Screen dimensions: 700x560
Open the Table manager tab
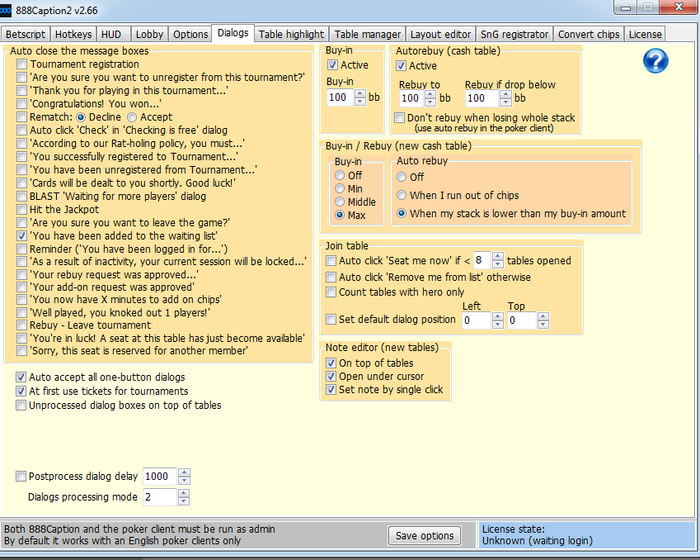click(368, 34)
